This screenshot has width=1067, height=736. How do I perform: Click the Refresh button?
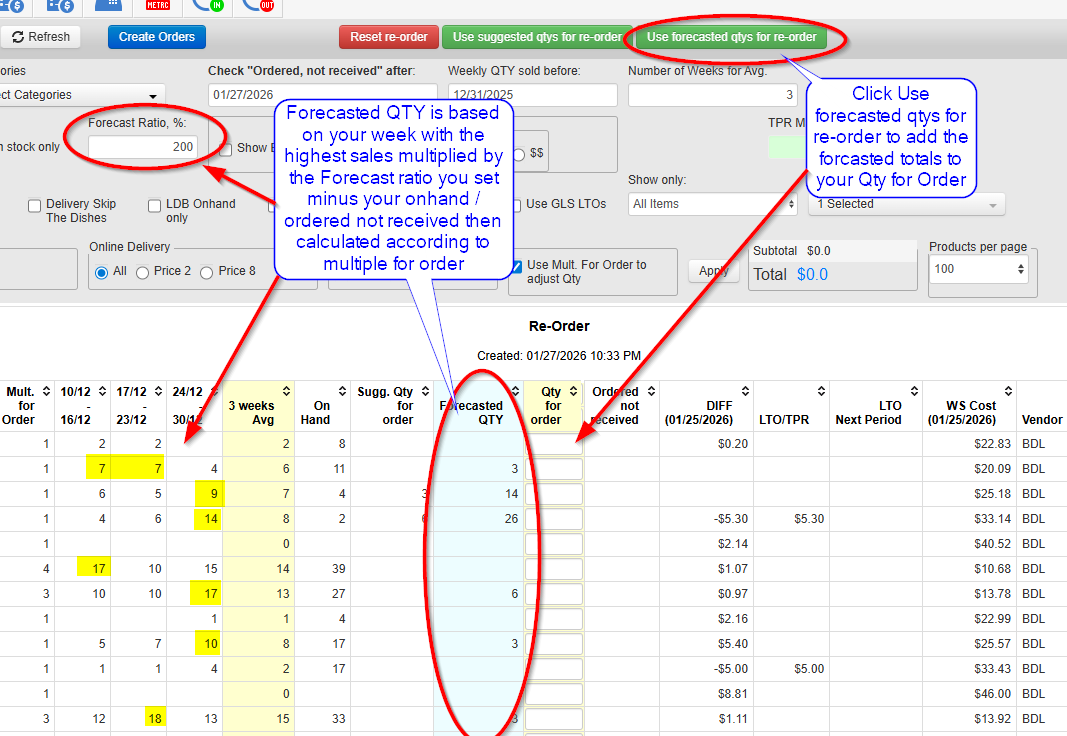click(41, 37)
